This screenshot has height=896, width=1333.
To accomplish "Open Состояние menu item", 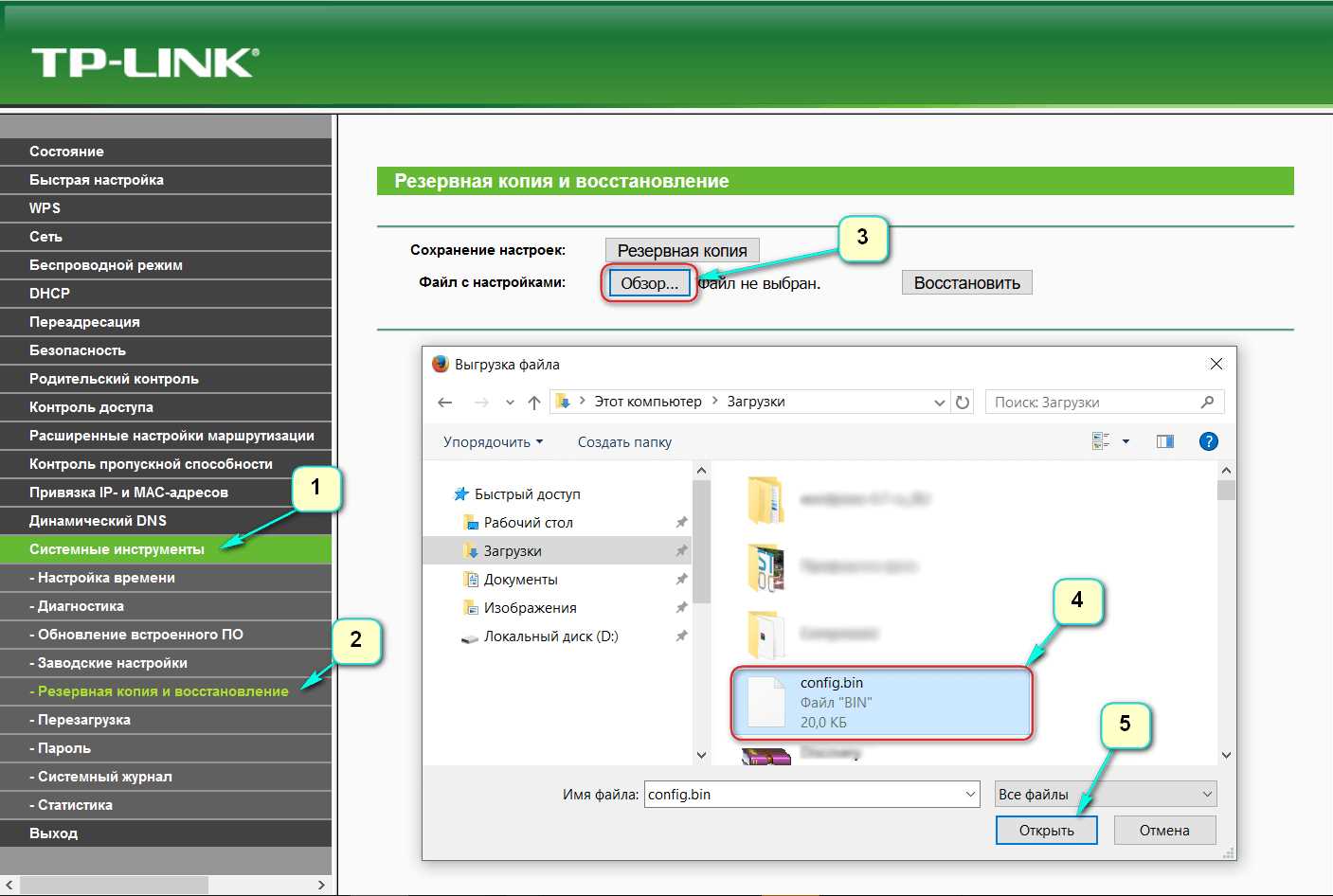I will point(166,152).
